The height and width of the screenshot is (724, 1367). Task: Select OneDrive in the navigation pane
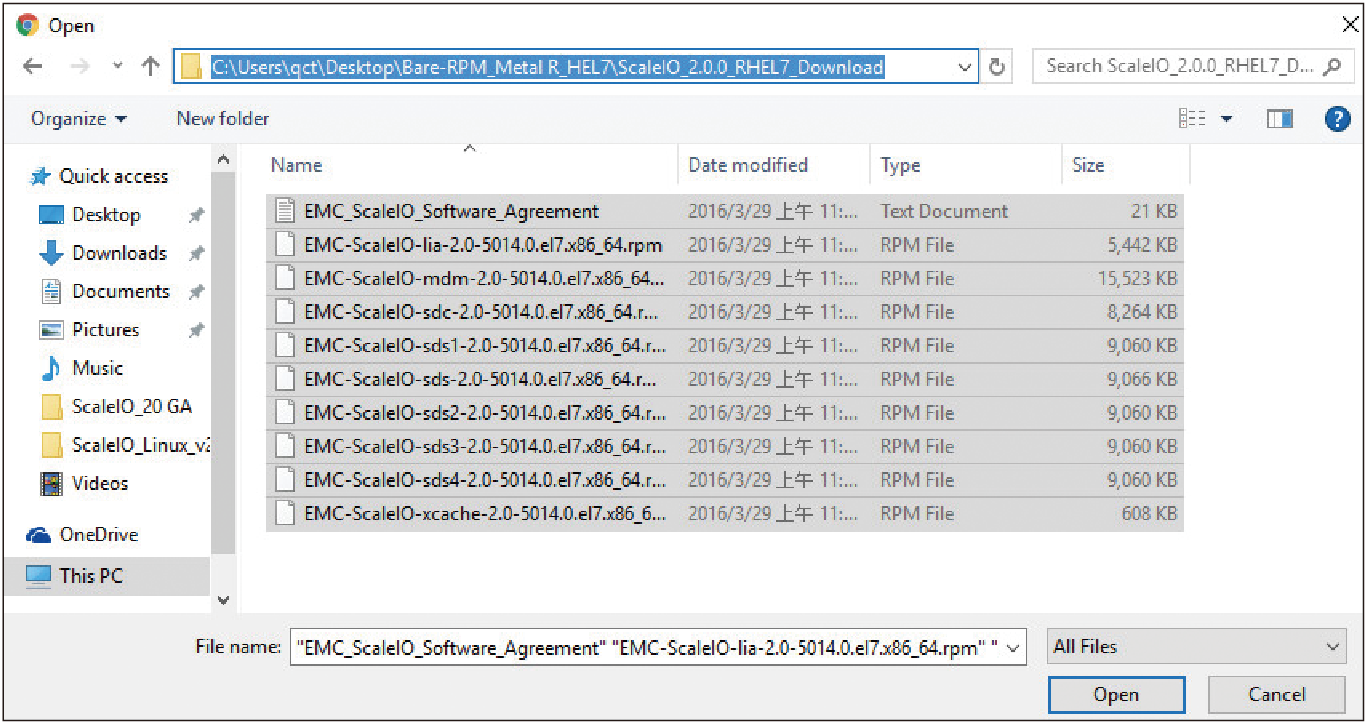click(x=83, y=535)
